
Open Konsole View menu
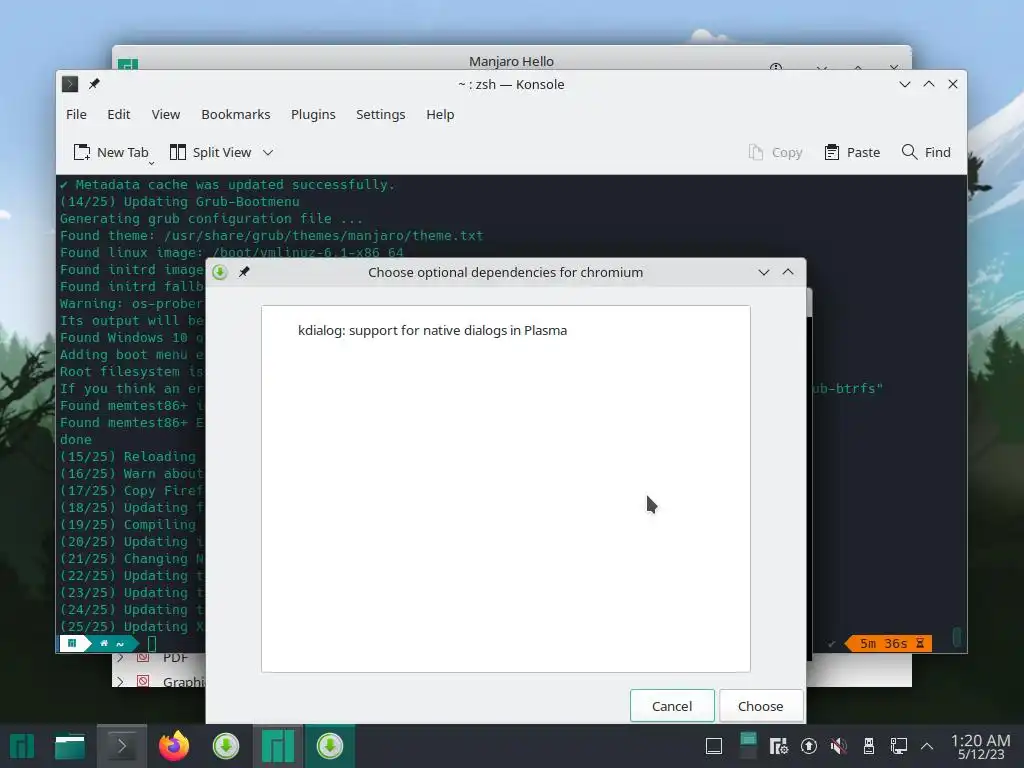point(166,114)
